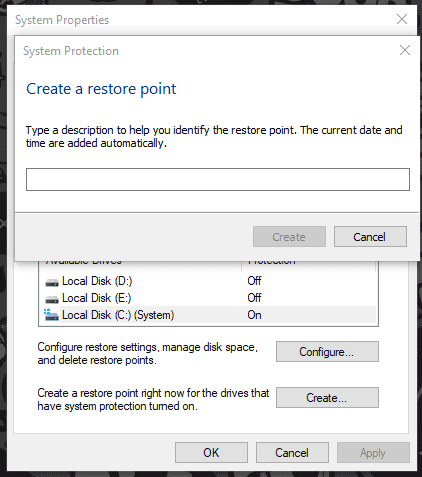Open Configure... restore settings

click(327, 352)
